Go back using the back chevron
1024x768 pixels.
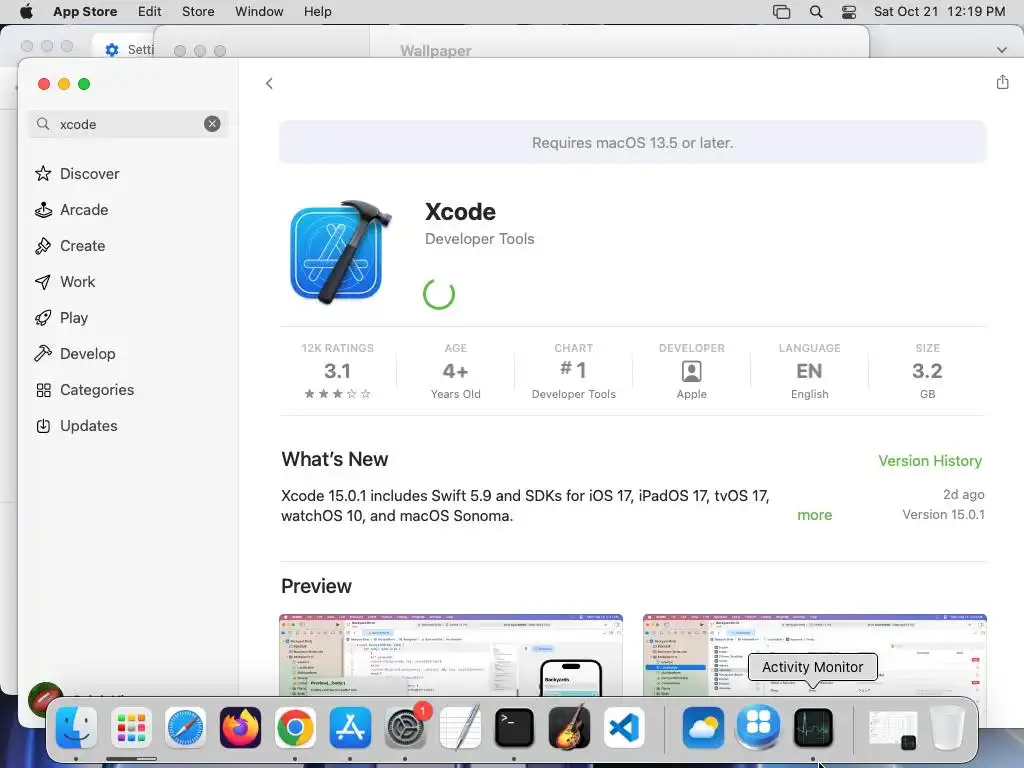point(269,84)
